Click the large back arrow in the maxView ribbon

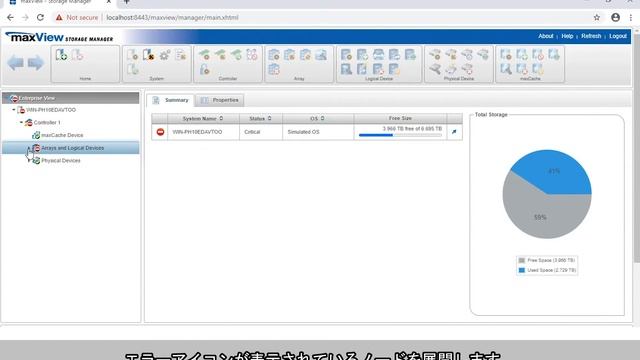click(x=16, y=63)
